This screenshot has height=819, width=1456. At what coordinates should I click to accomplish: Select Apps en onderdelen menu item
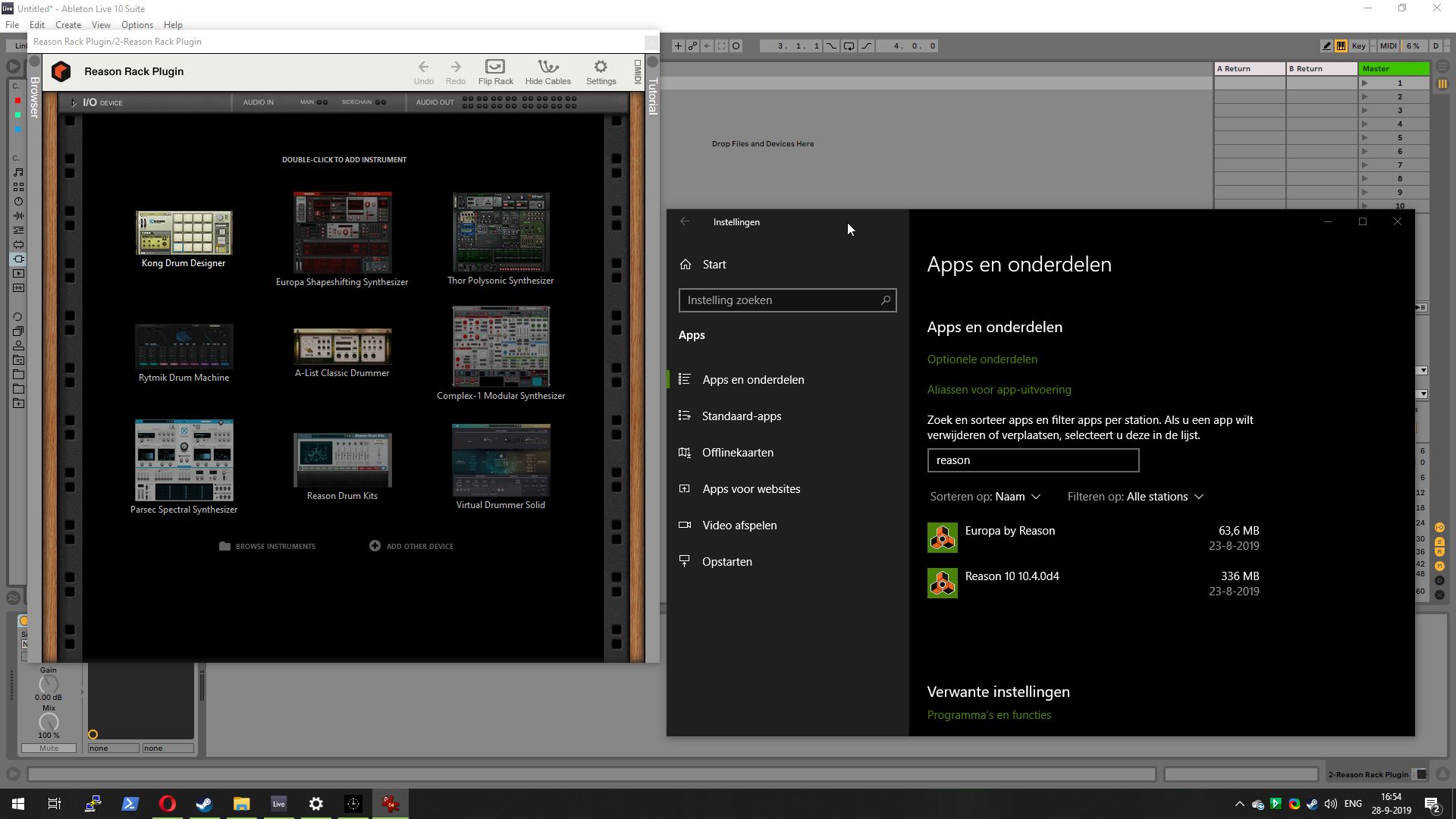[753, 379]
